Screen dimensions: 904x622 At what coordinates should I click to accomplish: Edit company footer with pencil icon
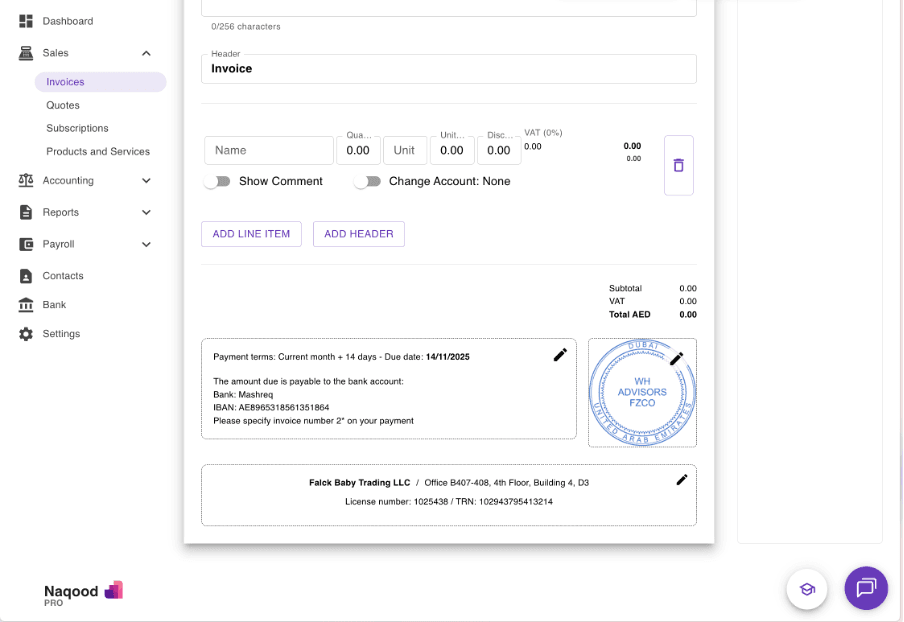point(681,480)
